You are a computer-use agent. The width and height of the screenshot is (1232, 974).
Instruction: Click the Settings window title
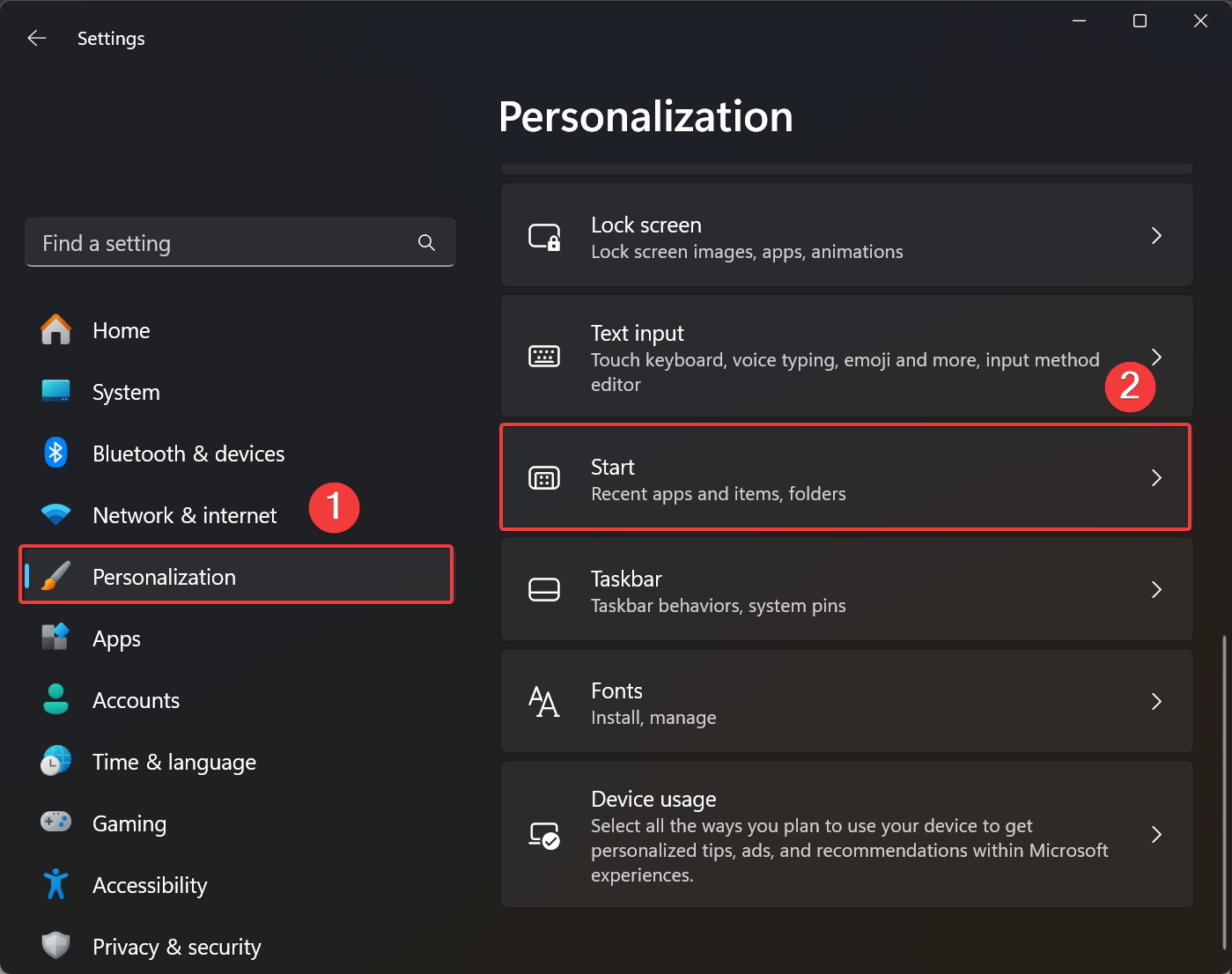click(111, 38)
